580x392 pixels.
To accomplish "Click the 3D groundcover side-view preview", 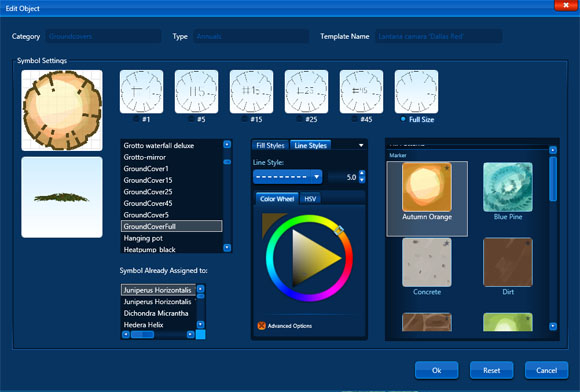I will [62, 197].
